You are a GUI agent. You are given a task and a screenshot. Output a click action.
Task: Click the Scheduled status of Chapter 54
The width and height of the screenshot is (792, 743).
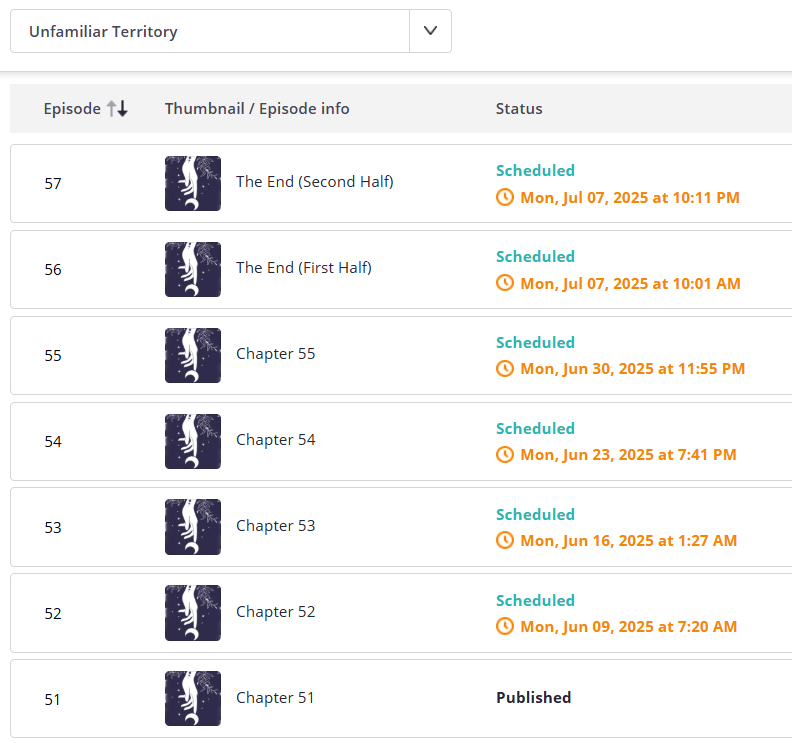(x=535, y=429)
